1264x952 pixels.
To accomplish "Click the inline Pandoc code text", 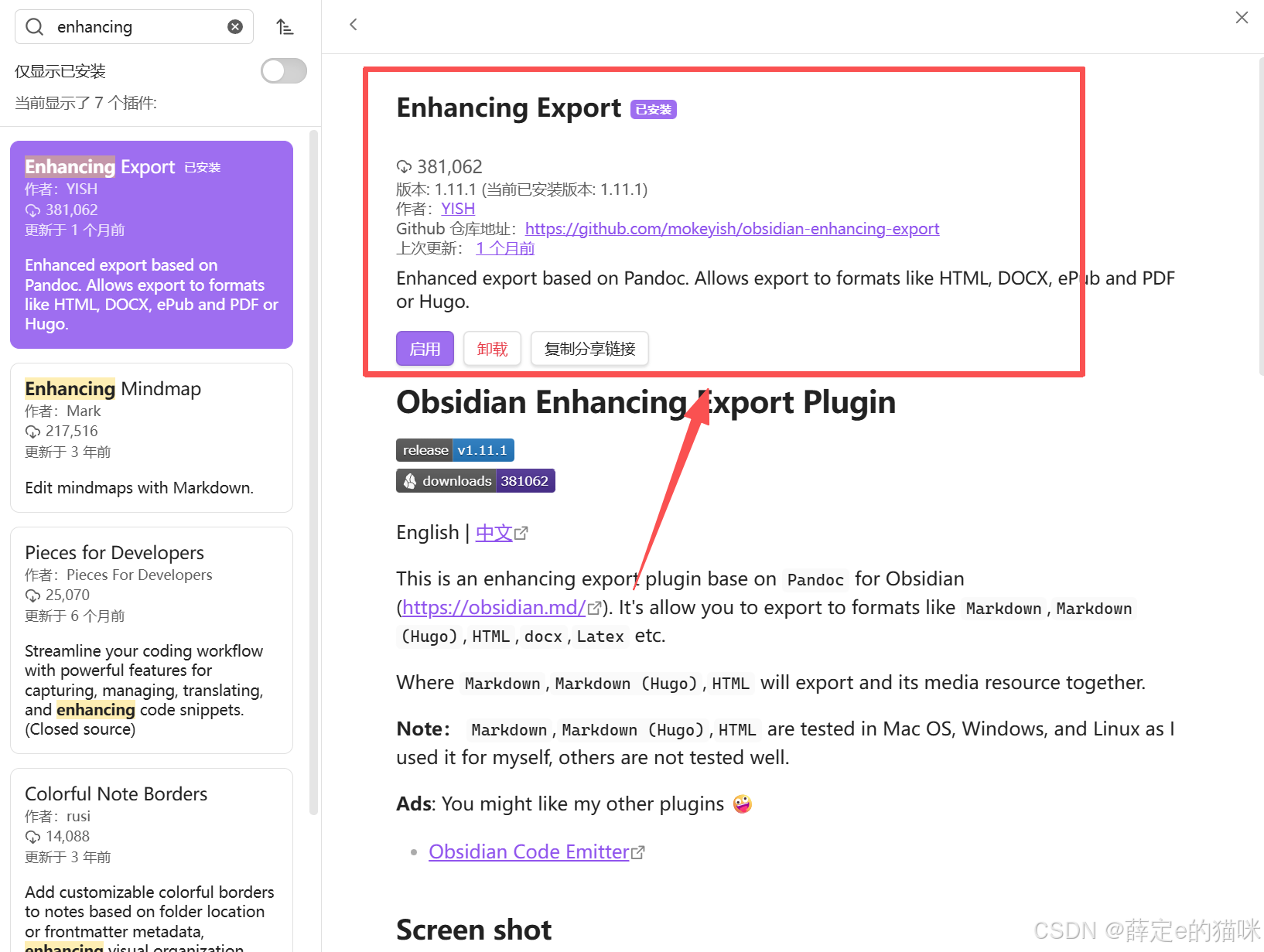I will pos(815,580).
